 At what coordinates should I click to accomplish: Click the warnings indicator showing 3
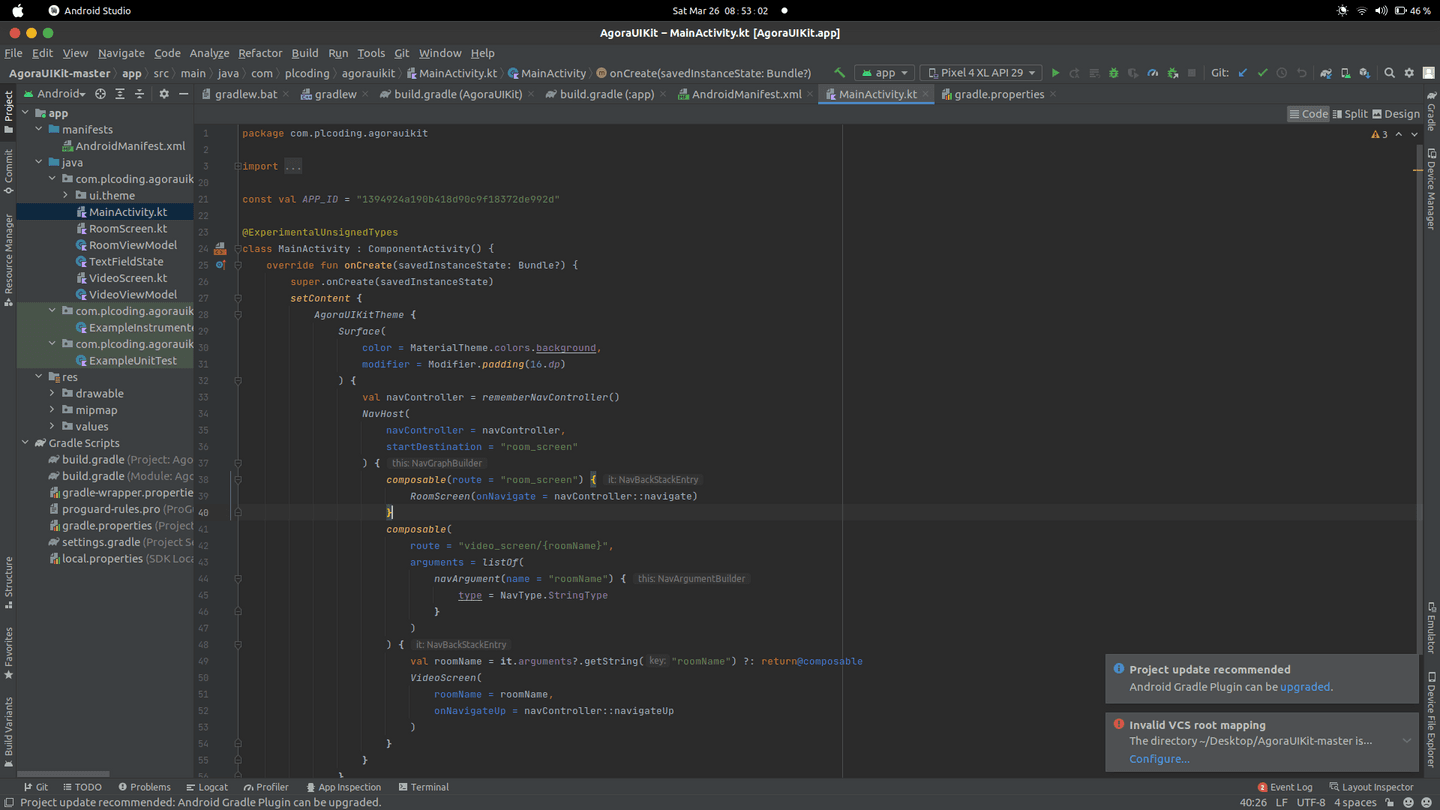(x=1380, y=134)
